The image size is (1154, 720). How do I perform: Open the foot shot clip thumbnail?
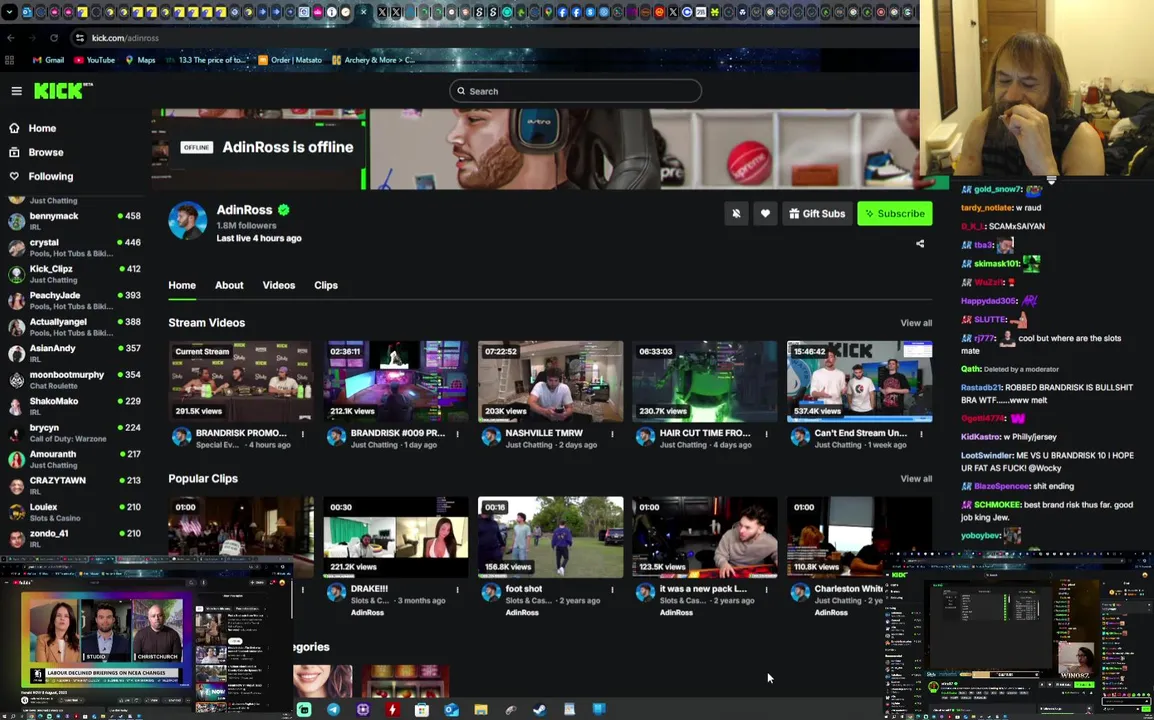click(x=551, y=537)
